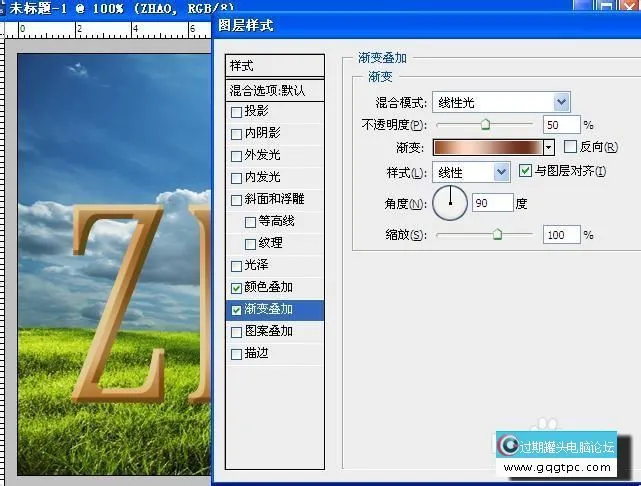The height and width of the screenshot is (486, 641).
Task: Select the 颜色叠加 style label
Action: tap(268, 287)
